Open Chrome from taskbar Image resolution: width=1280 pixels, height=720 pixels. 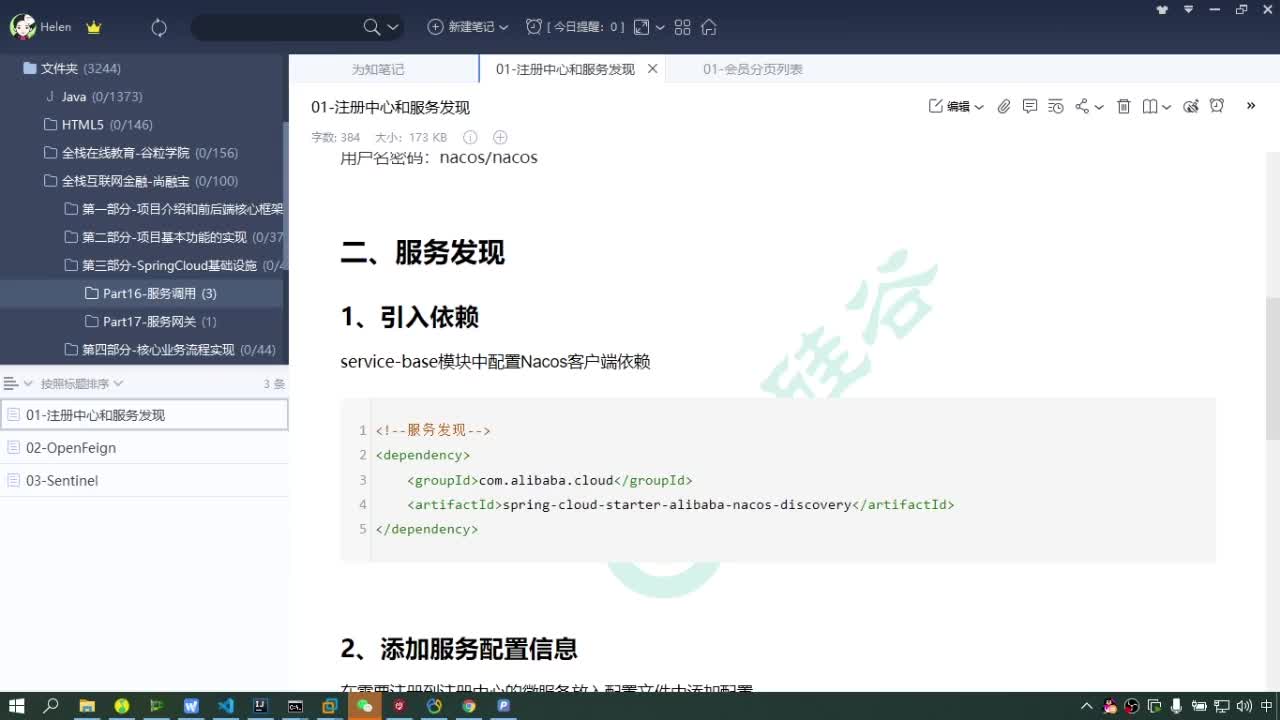coord(469,706)
